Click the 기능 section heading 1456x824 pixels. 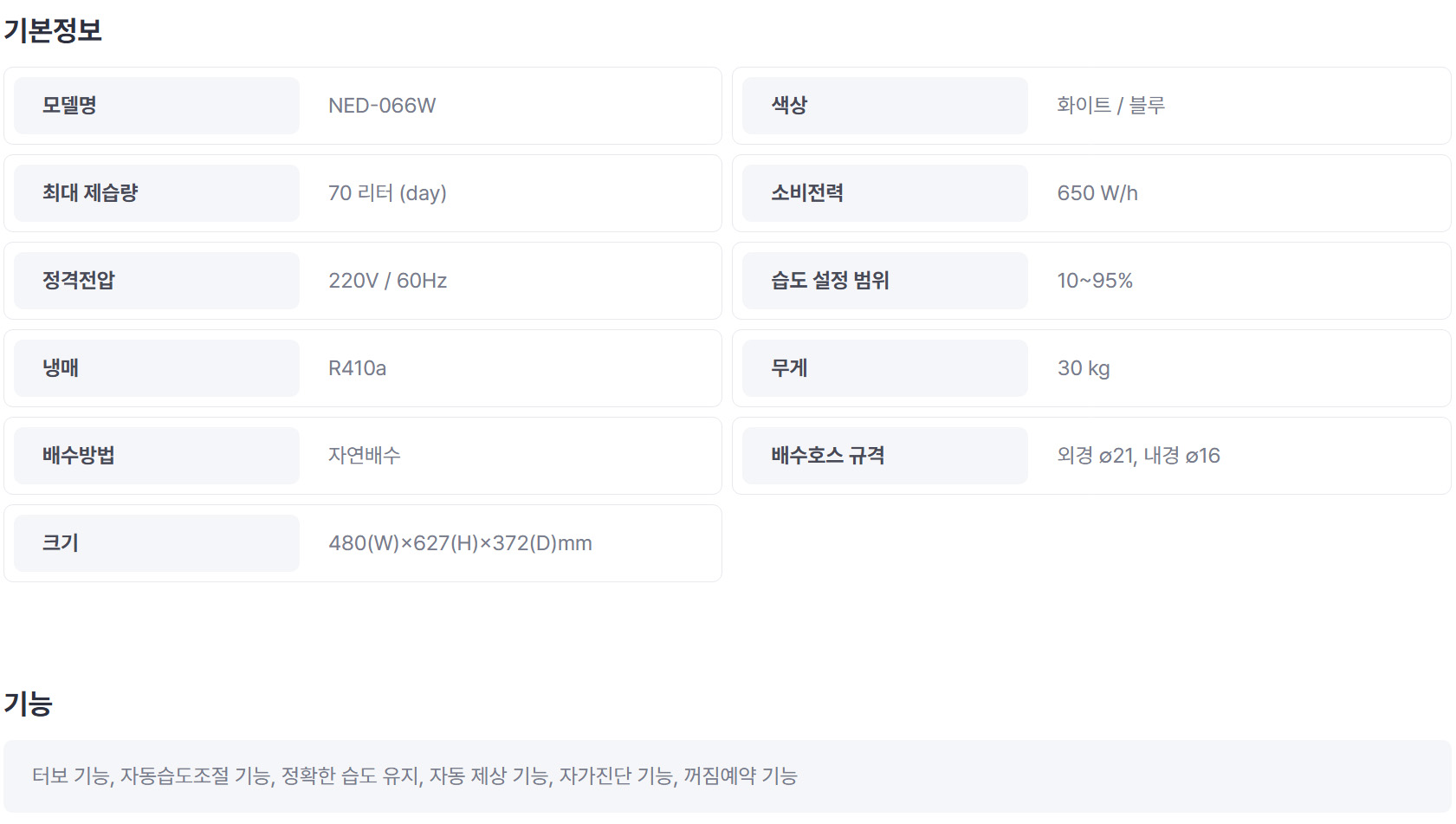click(x=29, y=704)
